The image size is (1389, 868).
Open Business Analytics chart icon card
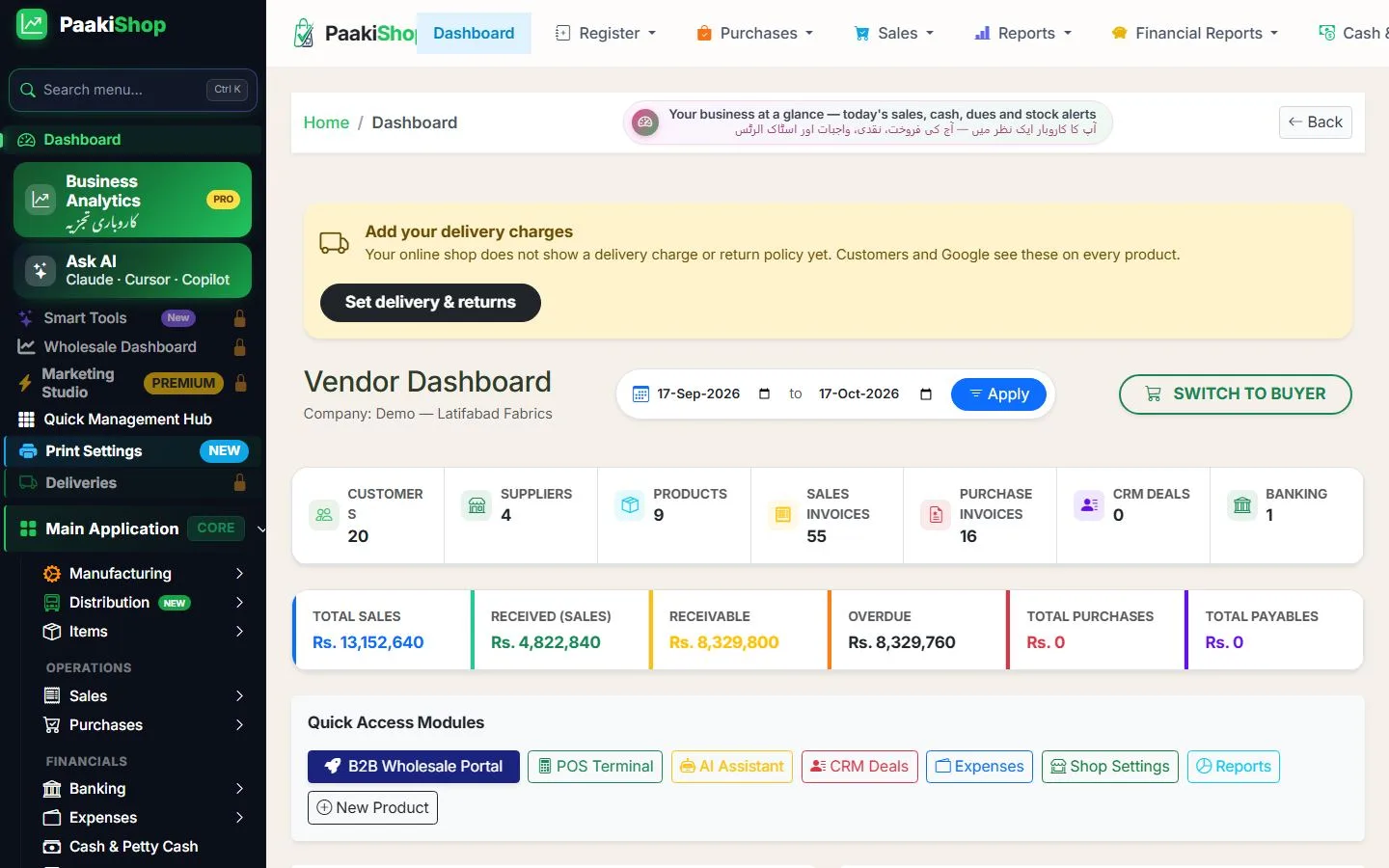41,200
